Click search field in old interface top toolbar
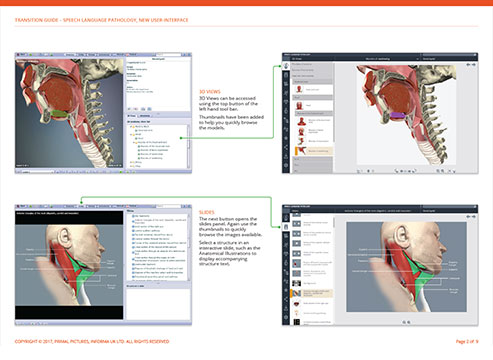493x360 pixels. point(168,54)
